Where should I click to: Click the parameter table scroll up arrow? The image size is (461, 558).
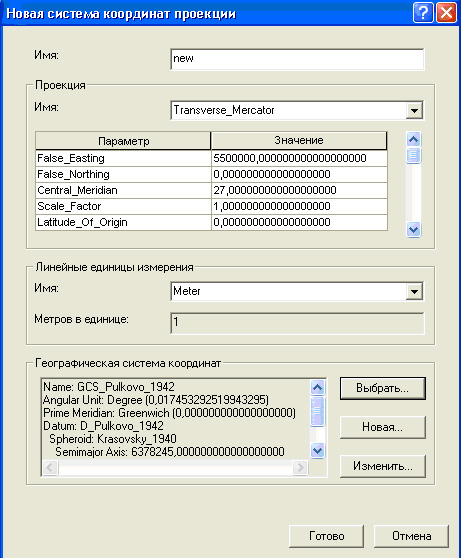413,140
